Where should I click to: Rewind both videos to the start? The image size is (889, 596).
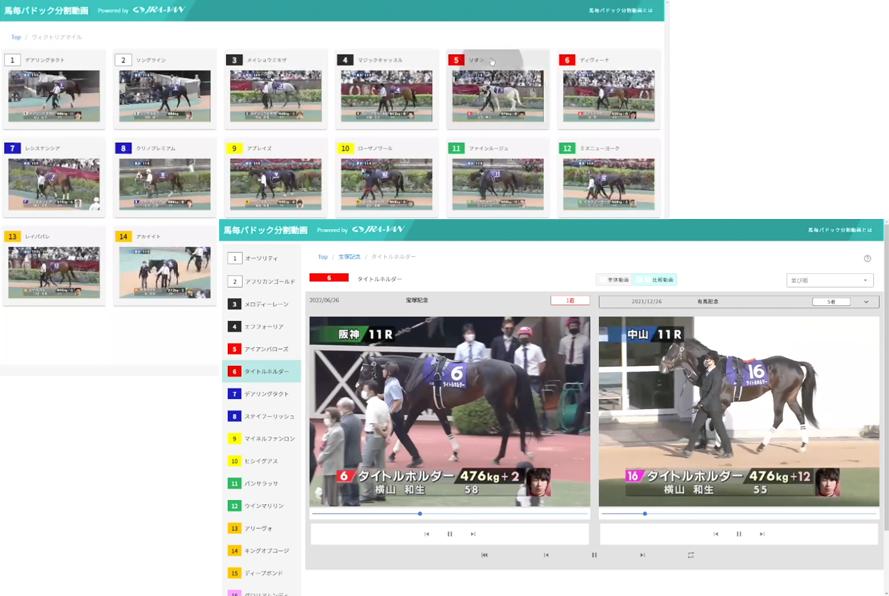tap(484, 555)
